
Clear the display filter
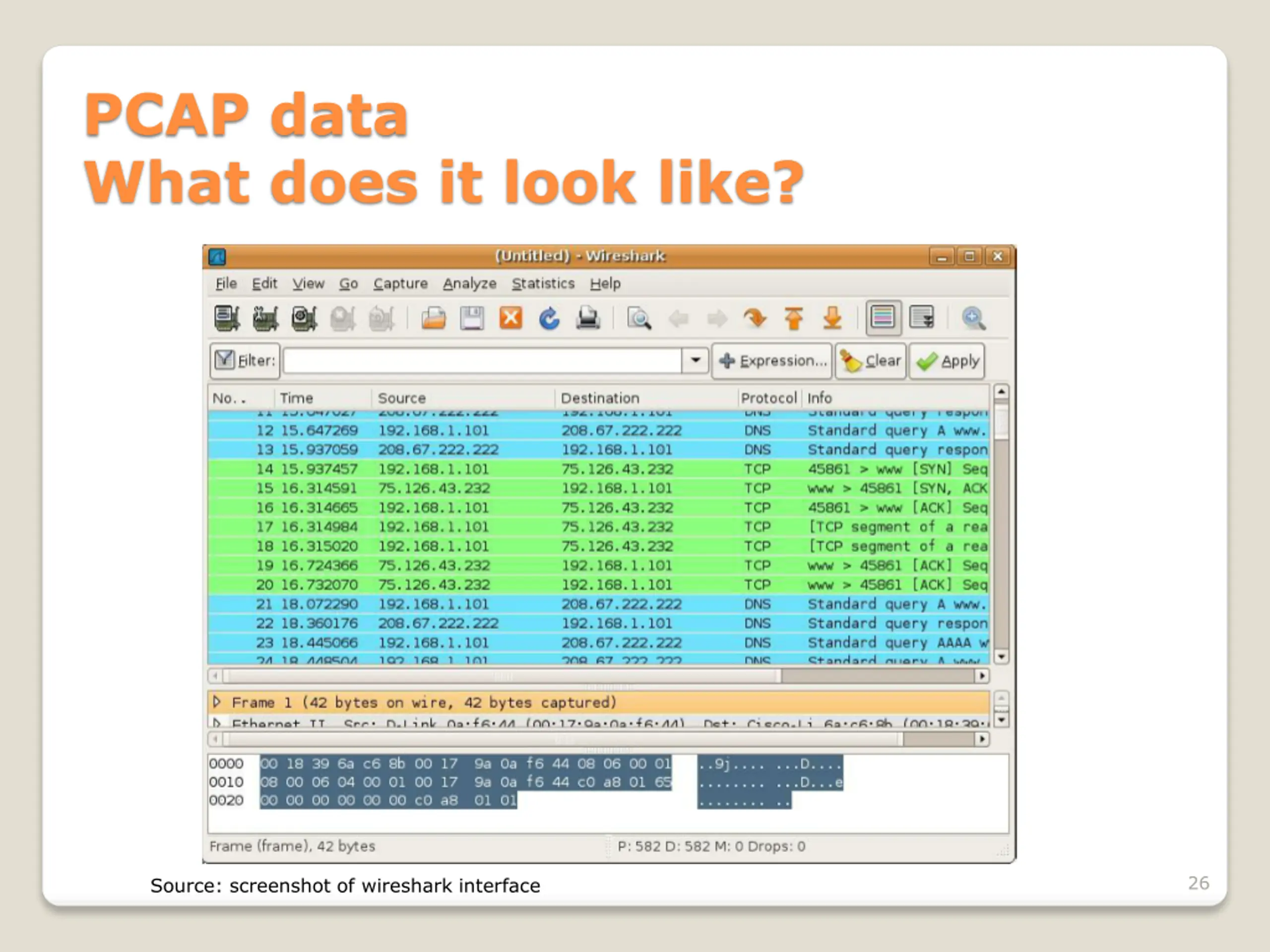871,361
